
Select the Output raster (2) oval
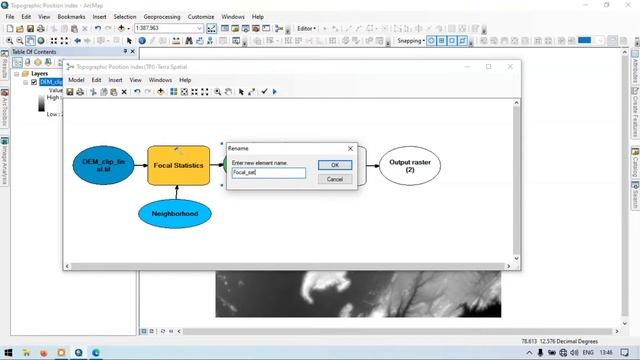click(x=410, y=166)
